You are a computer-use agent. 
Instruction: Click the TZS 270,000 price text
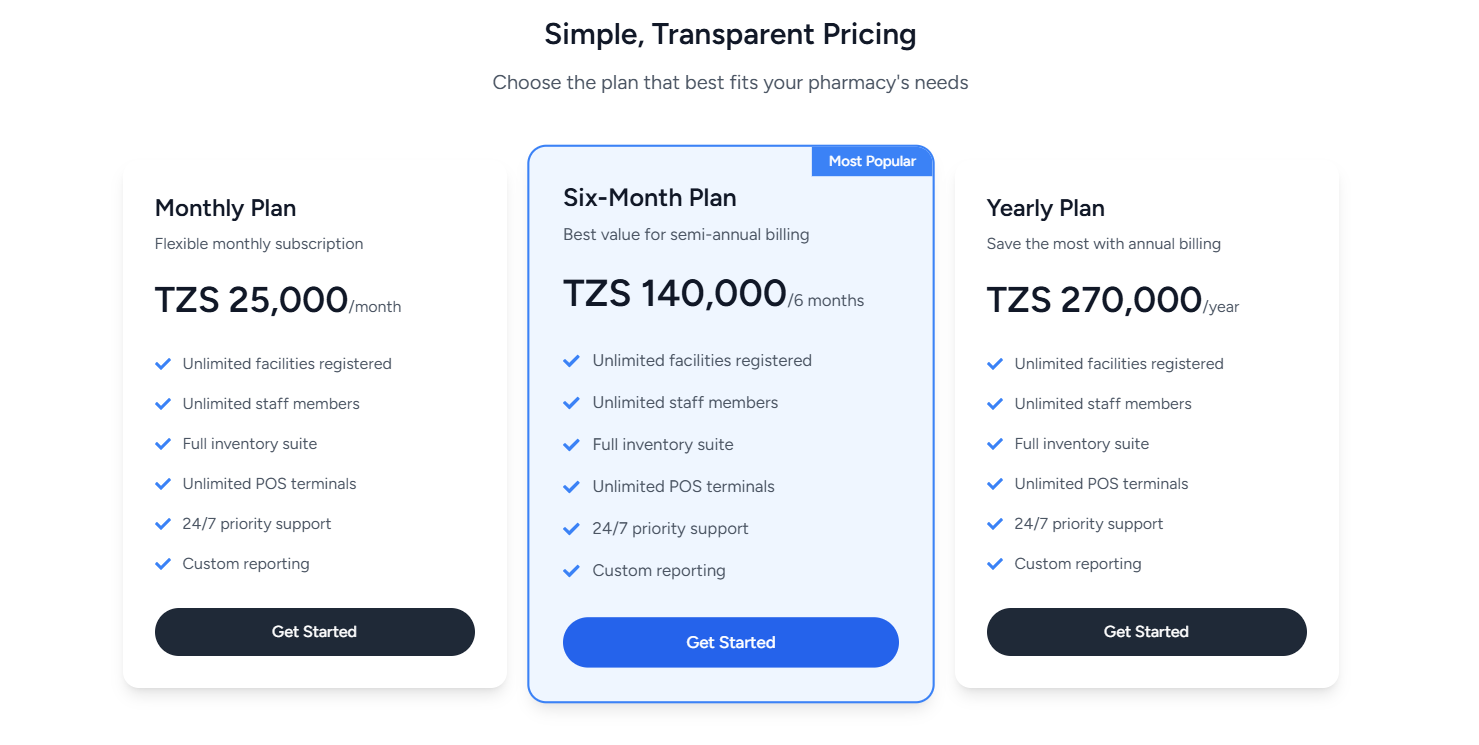1094,300
